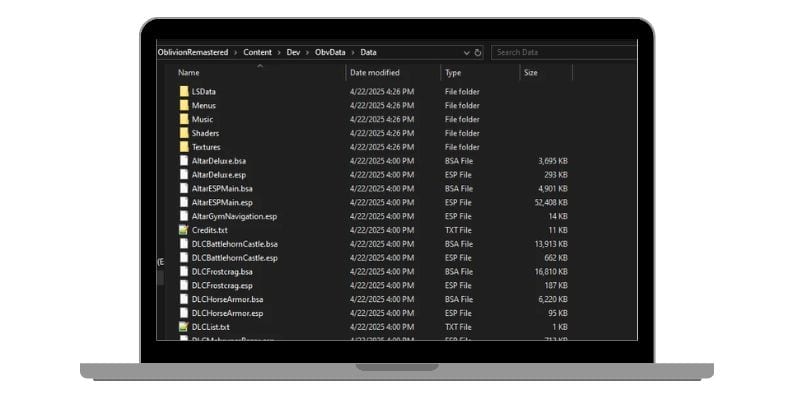Image resolution: width=794 pixels, height=398 pixels.
Task: Click date modified of Textures folder
Action: [x=382, y=147]
